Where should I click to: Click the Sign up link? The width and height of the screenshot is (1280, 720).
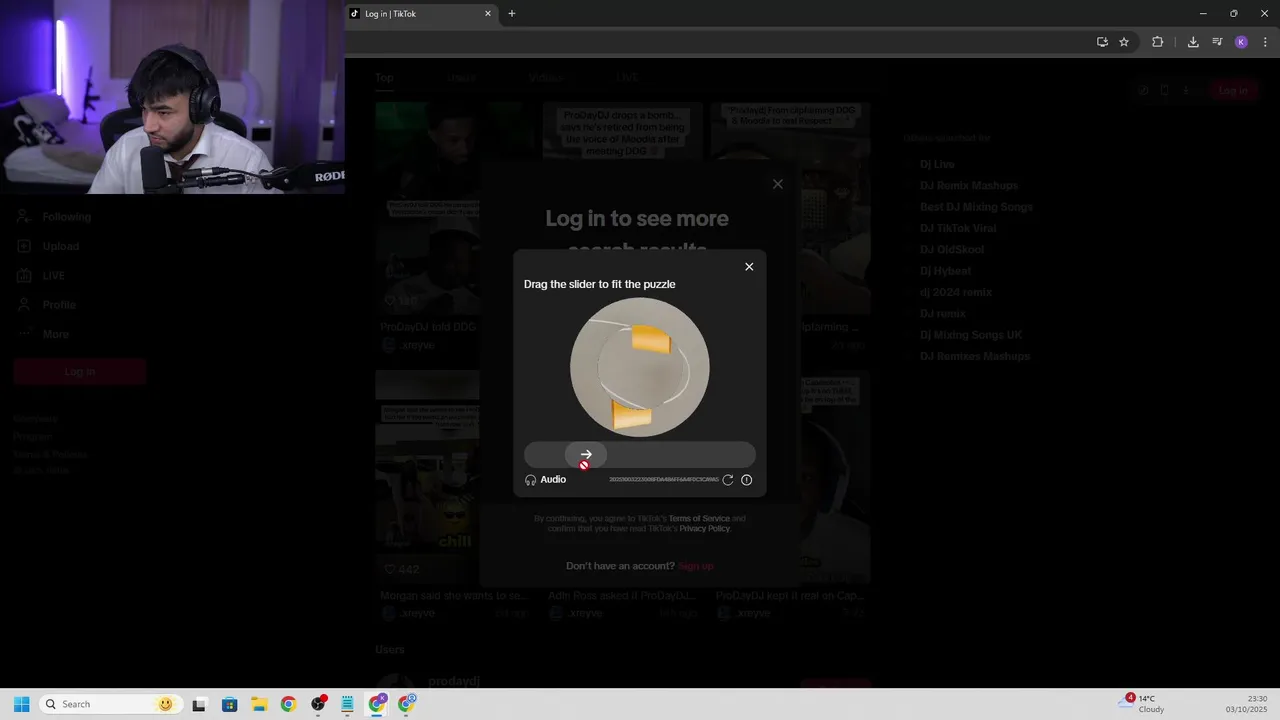[x=696, y=566]
